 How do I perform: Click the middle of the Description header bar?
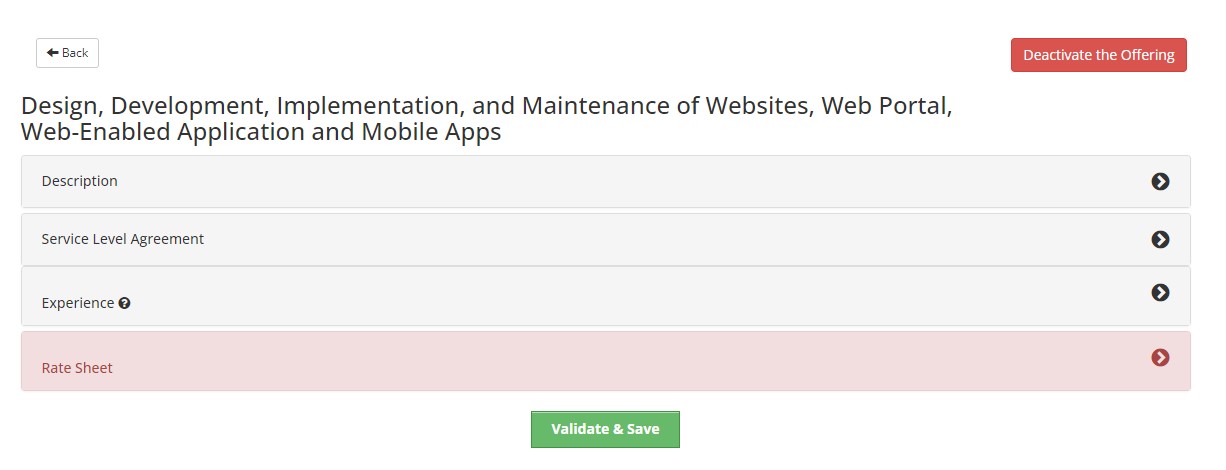click(x=605, y=181)
